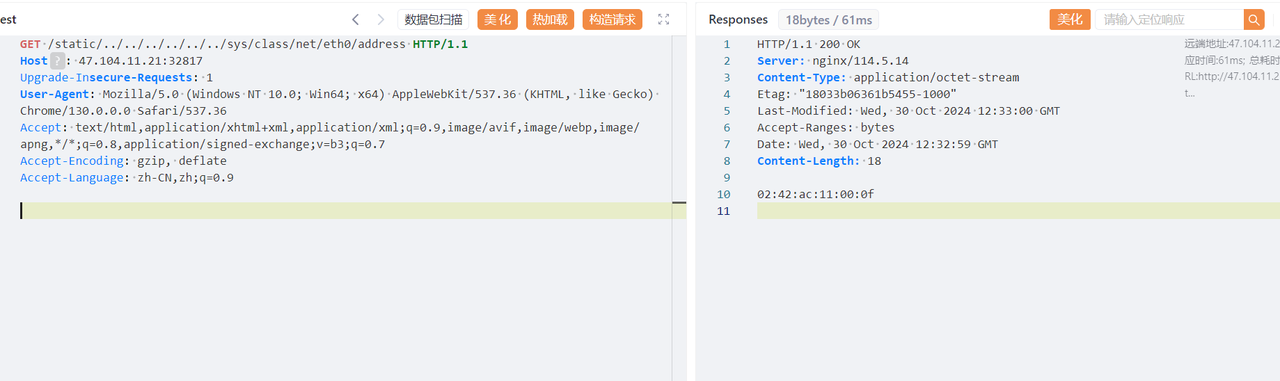Place cursor on the GET request line
1280x381 pixels.
tap(244, 44)
